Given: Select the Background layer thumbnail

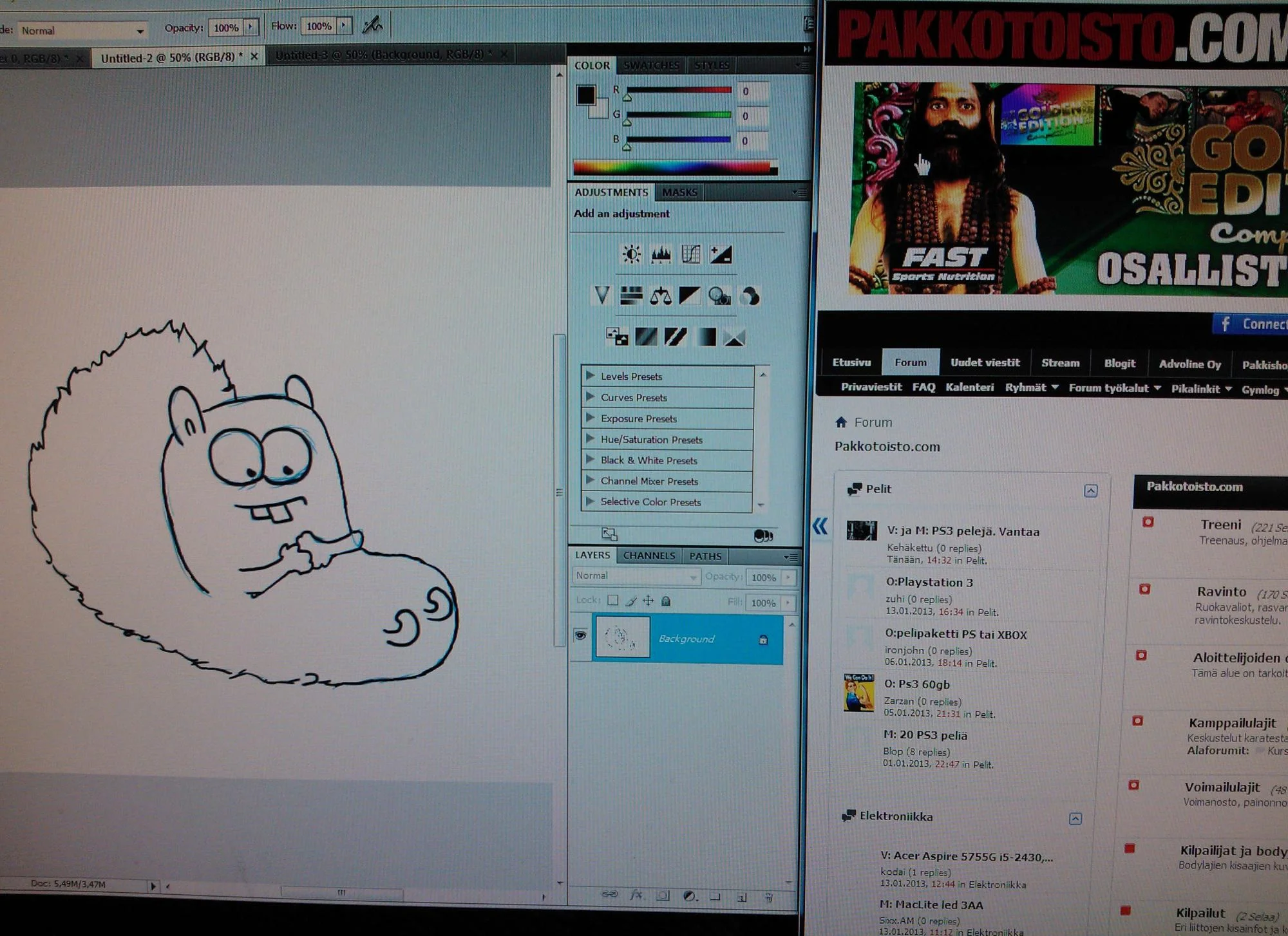Looking at the screenshot, I should (622, 637).
